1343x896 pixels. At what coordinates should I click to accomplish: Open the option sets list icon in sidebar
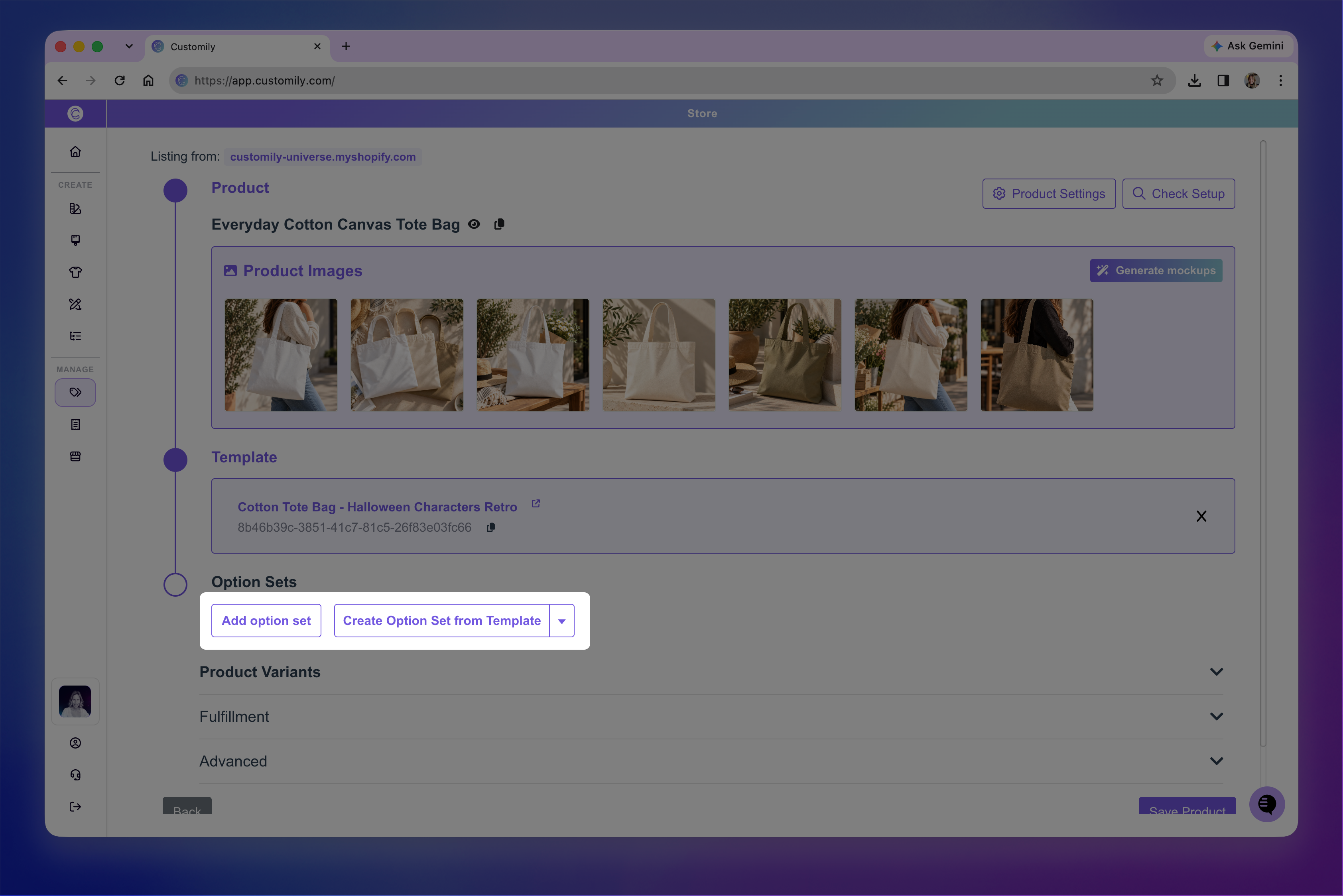[75, 336]
